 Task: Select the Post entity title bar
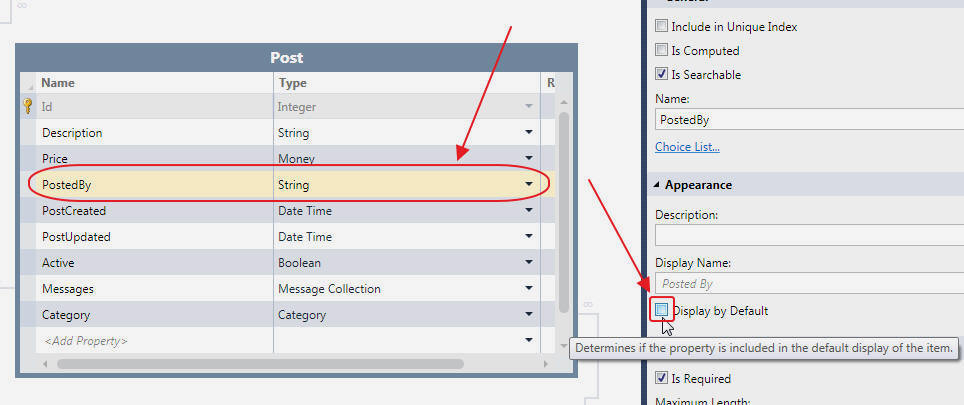pyautogui.click(x=296, y=58)
